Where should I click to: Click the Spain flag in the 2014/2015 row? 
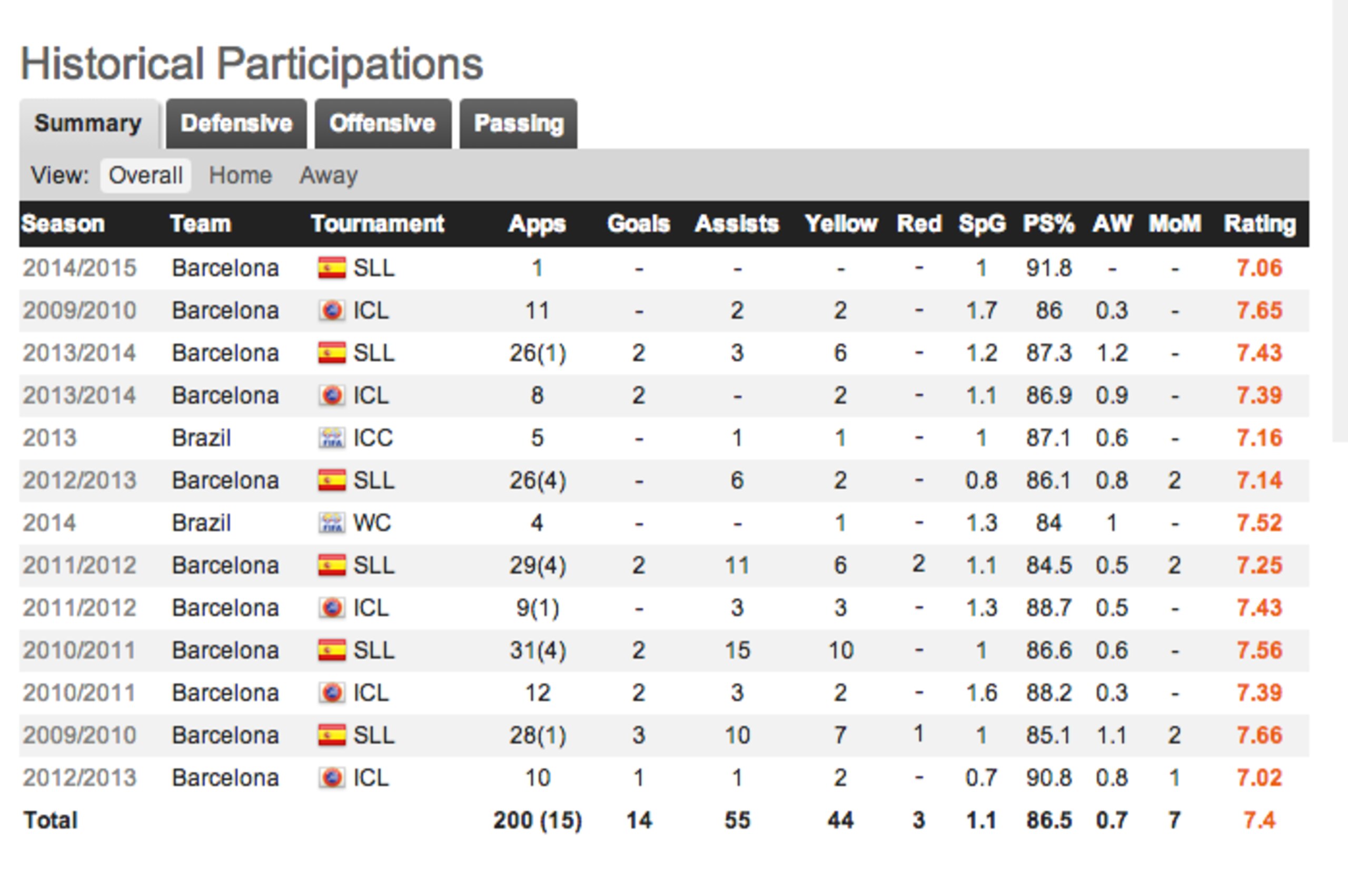click(331, 268)
